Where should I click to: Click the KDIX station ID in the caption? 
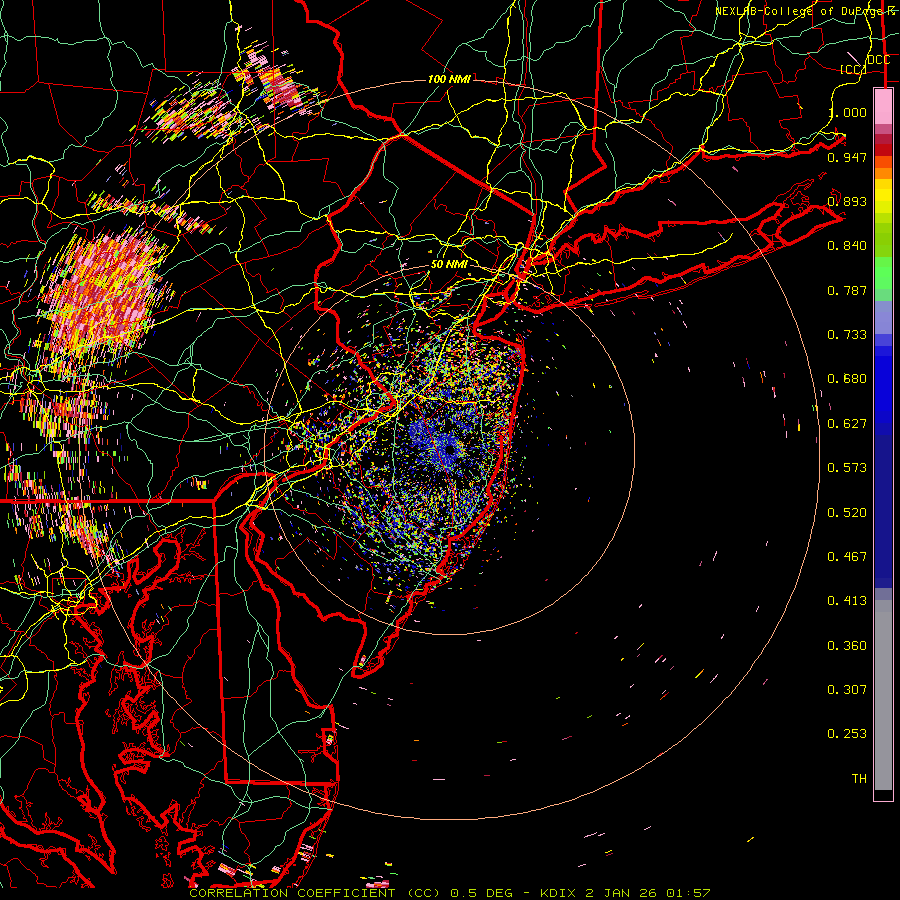(x=560, y=893)
